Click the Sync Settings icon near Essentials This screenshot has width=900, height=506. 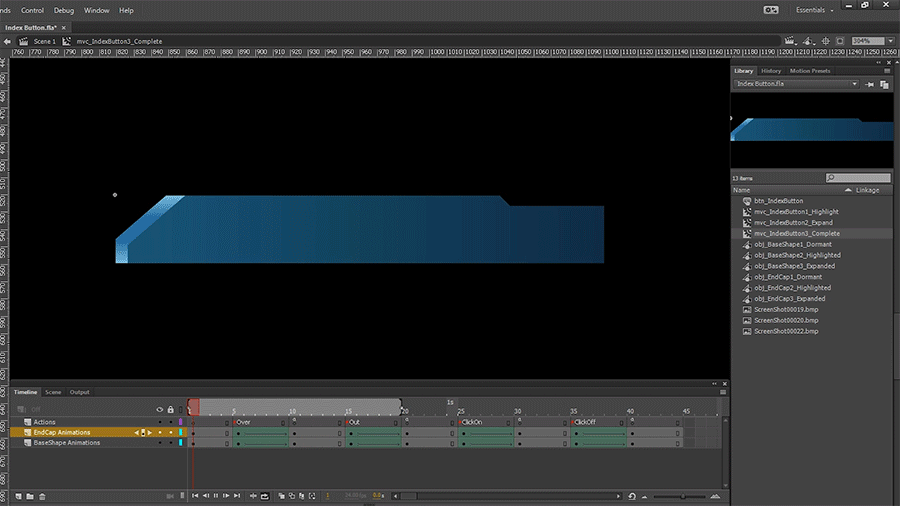(x=771, y=10)
